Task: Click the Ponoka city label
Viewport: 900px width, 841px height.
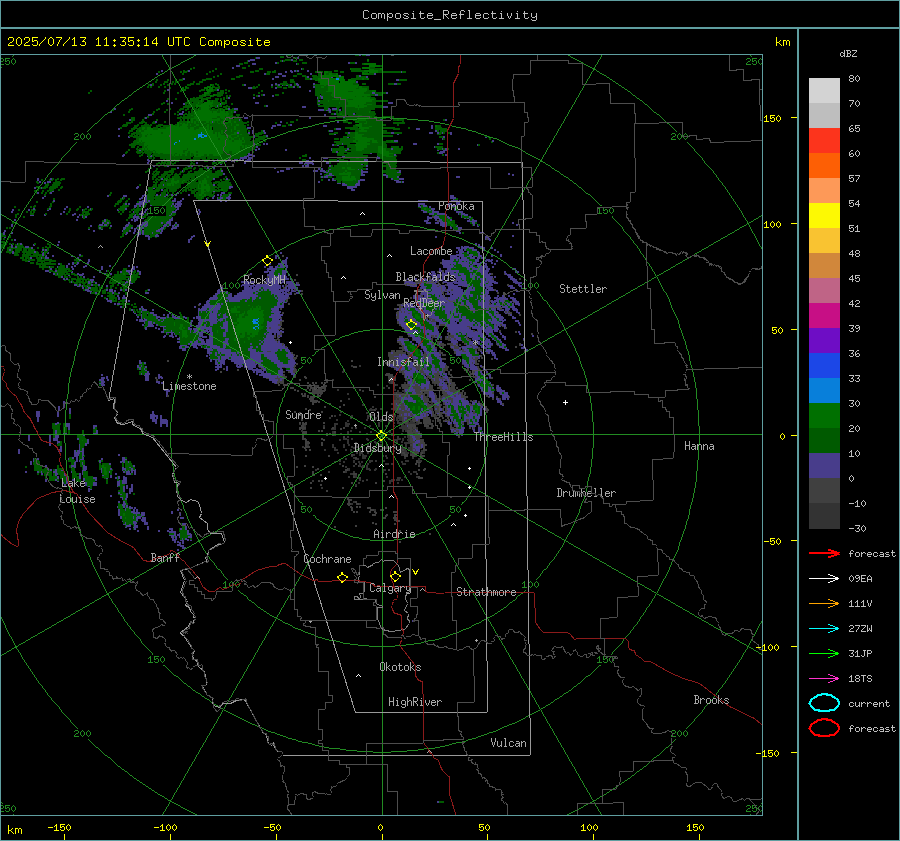Action: click(x=456, y=206)
